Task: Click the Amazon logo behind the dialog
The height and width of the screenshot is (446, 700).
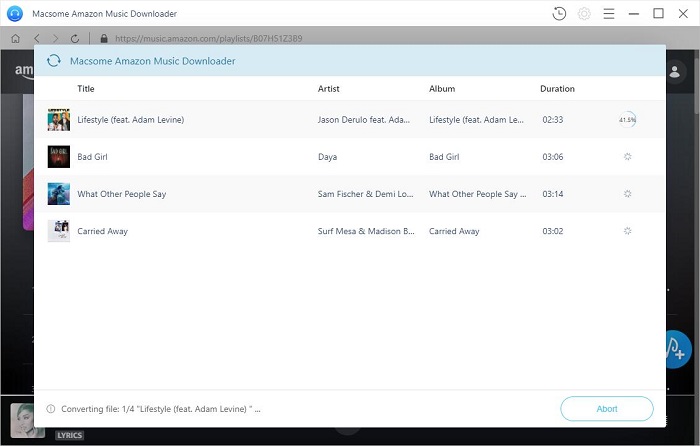Action: click(24, 71)
